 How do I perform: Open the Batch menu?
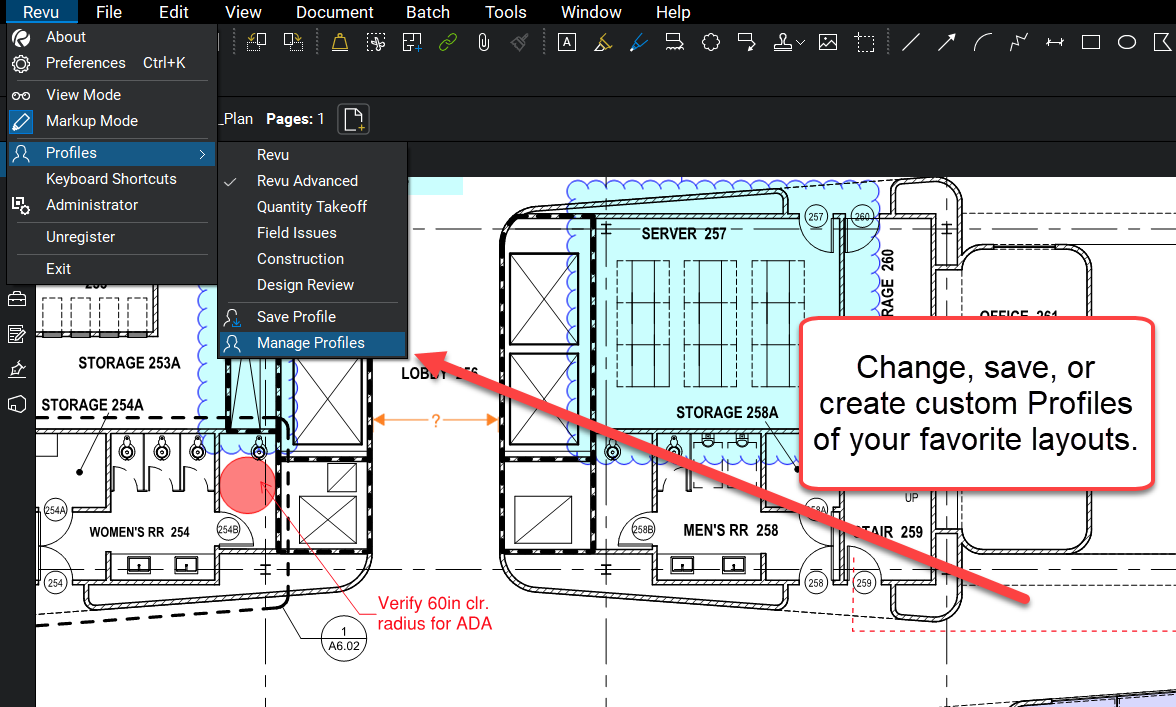coord(428,12)
